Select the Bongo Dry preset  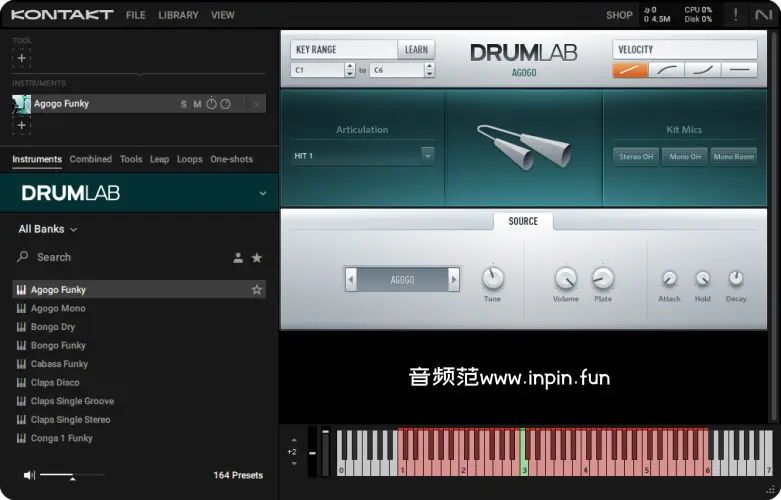(x=53, y=327)
